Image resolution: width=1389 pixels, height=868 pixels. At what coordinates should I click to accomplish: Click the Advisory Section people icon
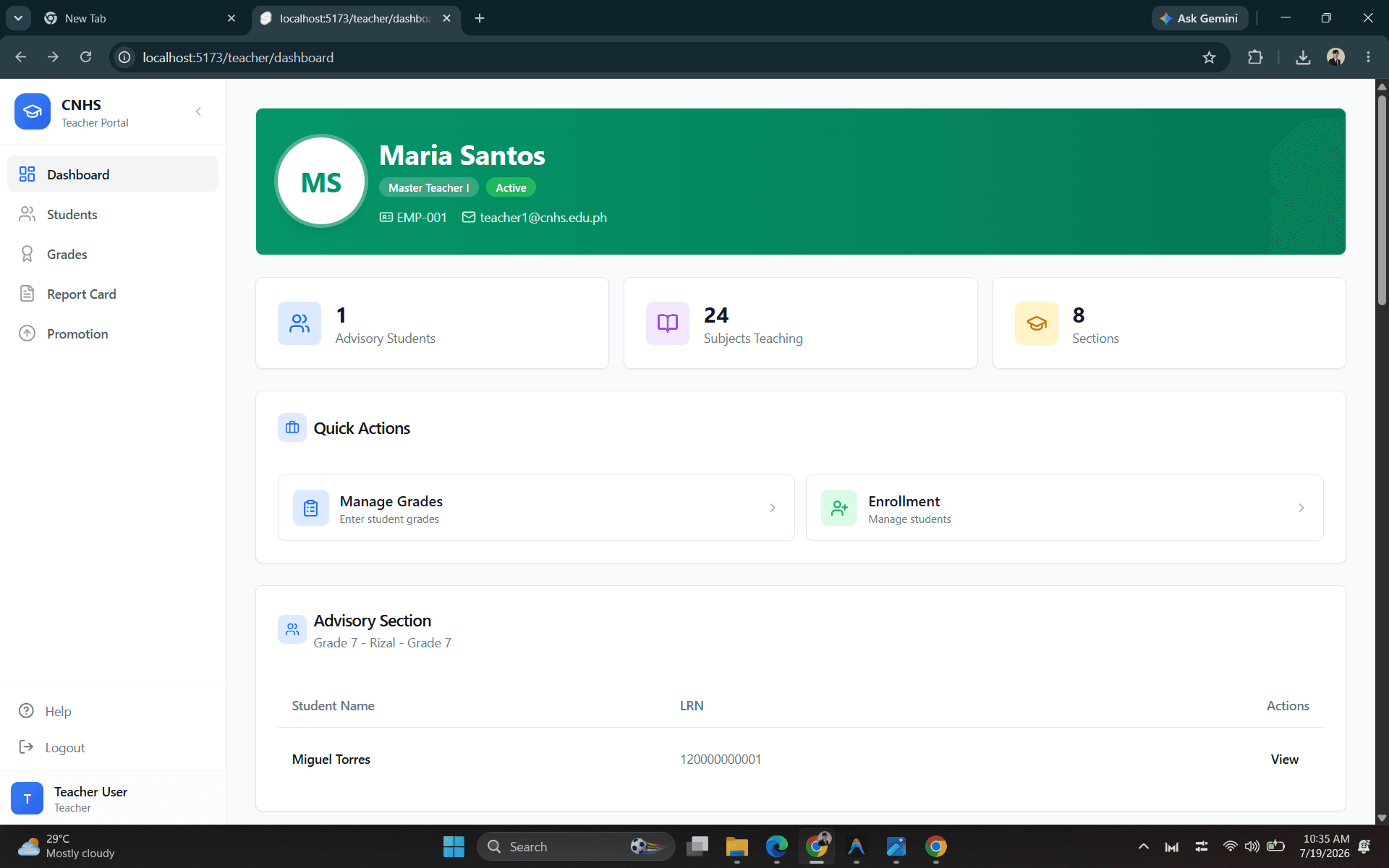[292, 629]
